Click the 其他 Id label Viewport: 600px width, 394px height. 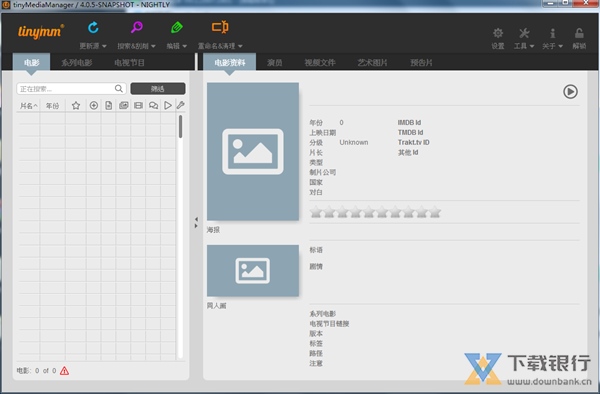(x=408, y=153)
